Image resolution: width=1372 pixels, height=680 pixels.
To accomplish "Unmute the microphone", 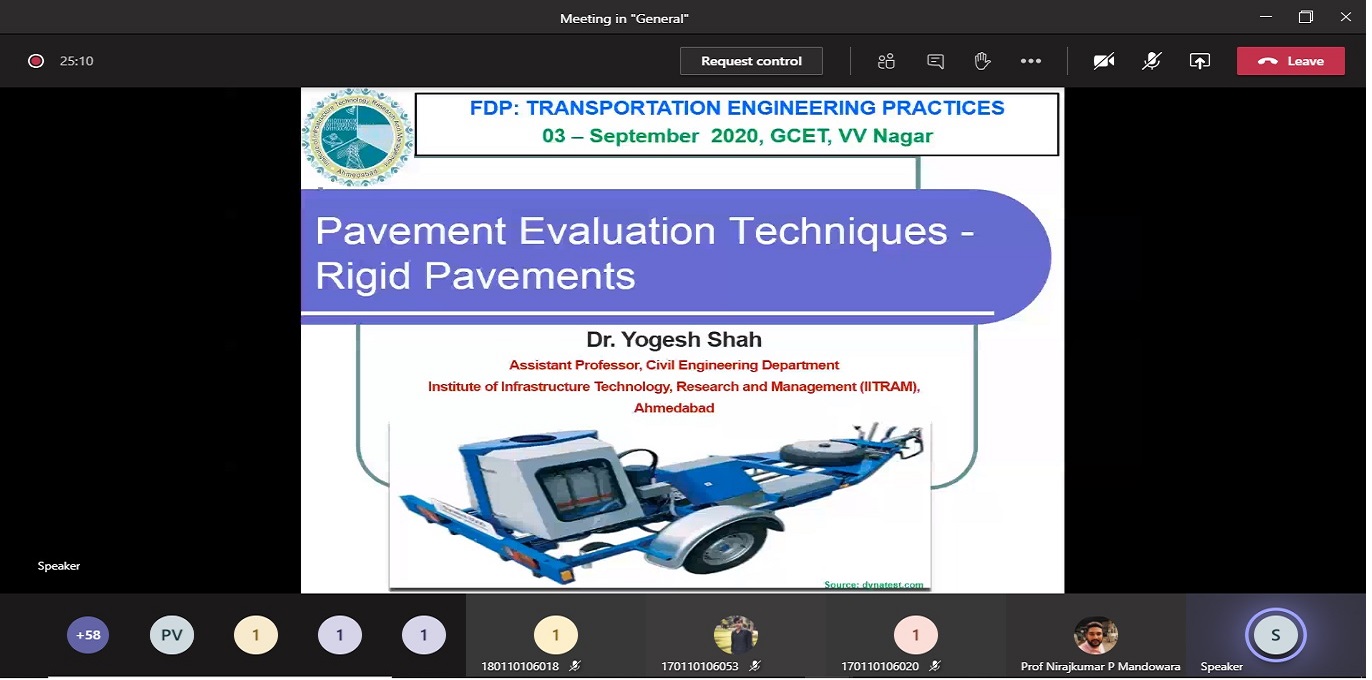I will [x=1152, y=61].
